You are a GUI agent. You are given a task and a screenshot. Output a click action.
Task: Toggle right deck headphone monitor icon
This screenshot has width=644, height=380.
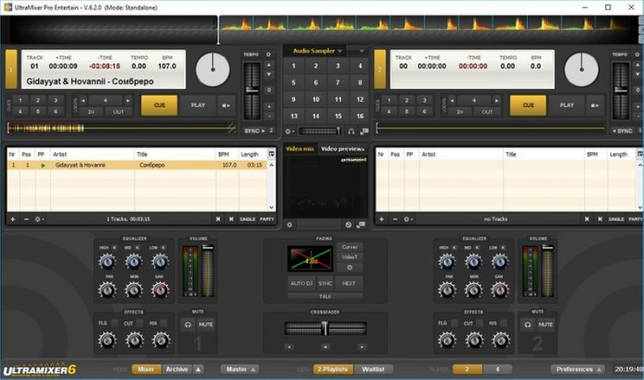[528, 325]
